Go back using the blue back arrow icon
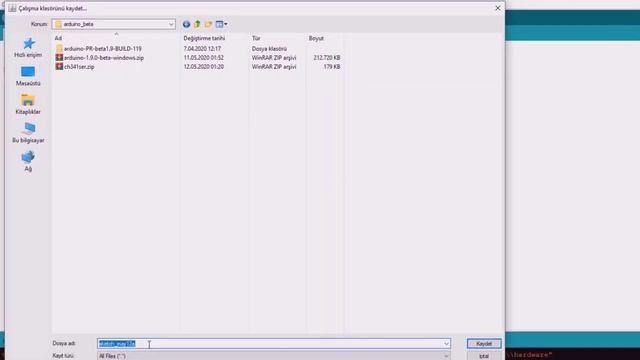Image resolution: width=640 pixels, height=360 pixels. pyautogui.click(x=186, y=24)
